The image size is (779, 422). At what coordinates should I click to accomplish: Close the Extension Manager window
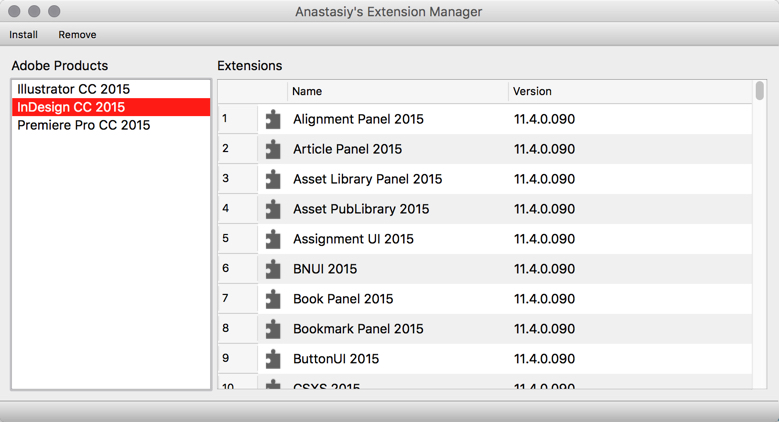[14, 11]
